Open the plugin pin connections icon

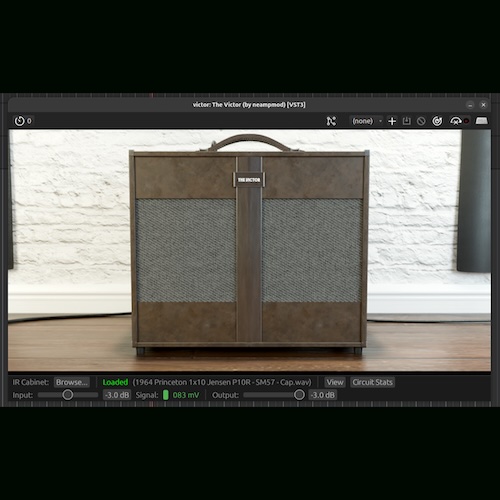pos(331,121)
